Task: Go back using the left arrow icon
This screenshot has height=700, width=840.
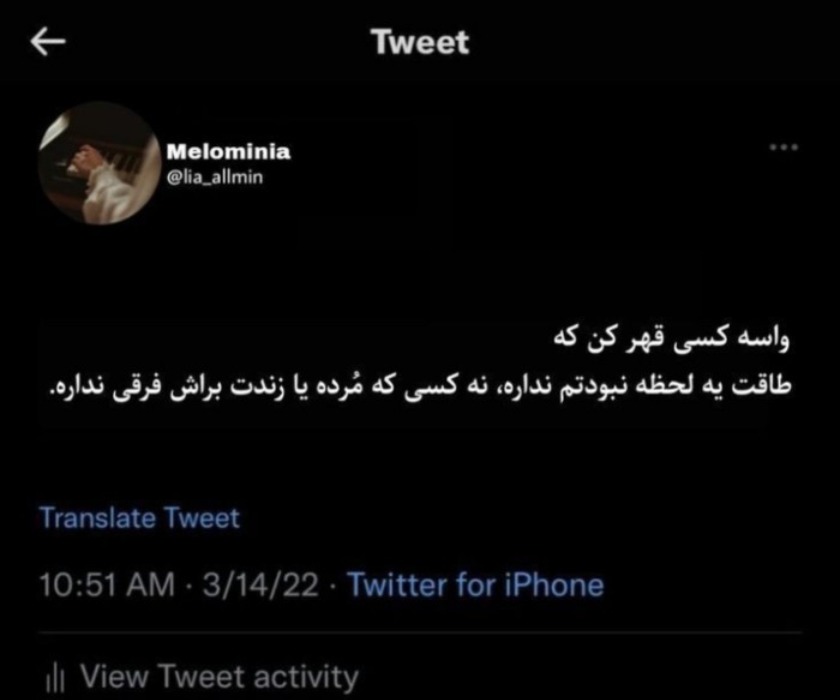Action: (48, 42)
